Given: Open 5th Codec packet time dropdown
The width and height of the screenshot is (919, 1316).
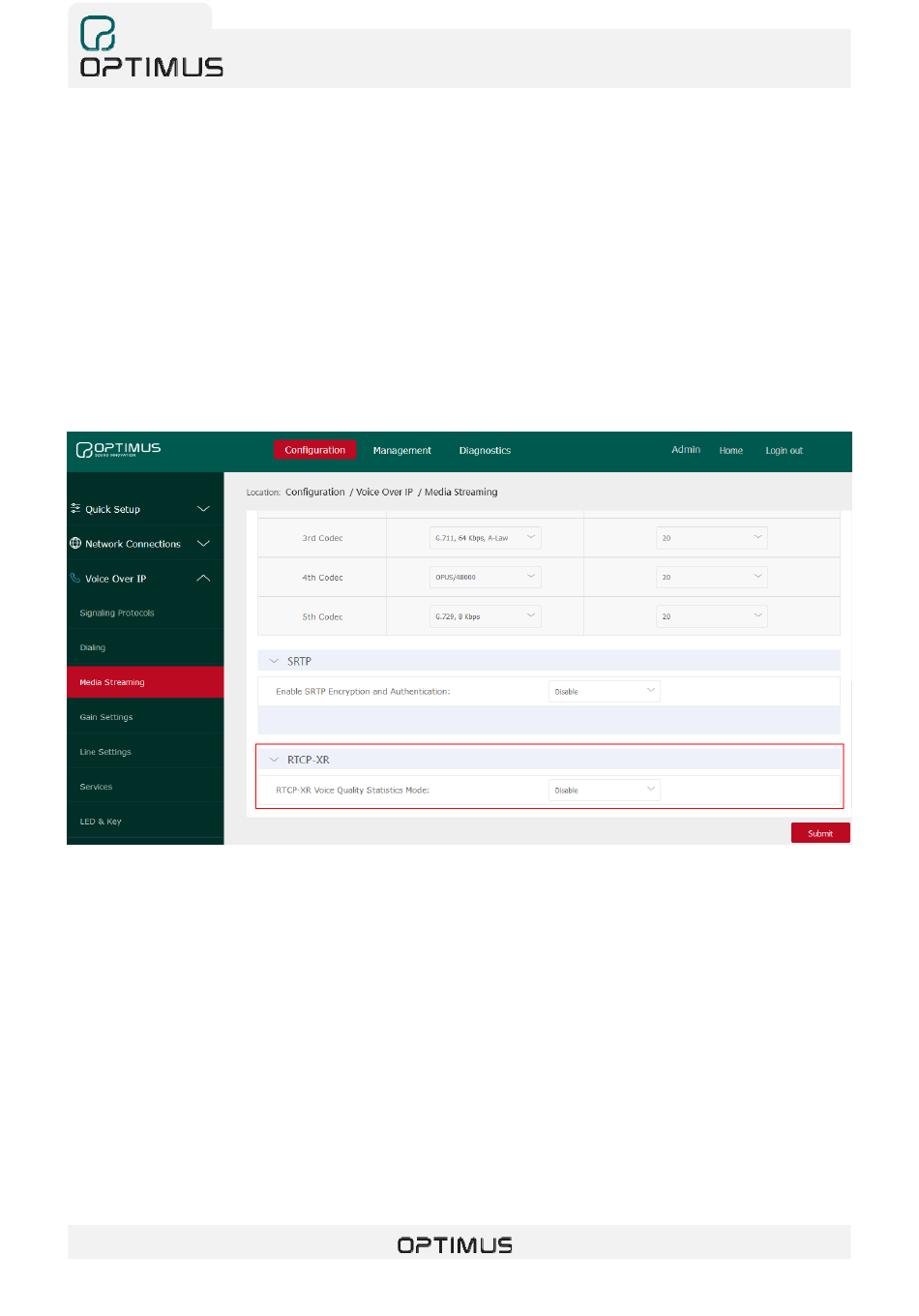Looking at the screenshot, I should [x=711, y=616].
